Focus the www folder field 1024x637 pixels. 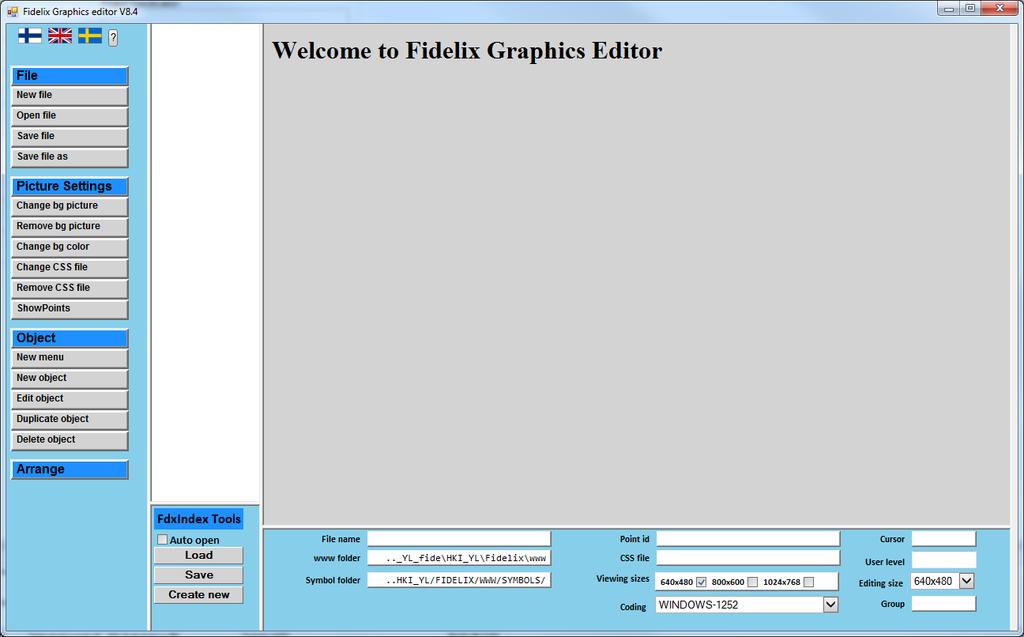pos(459,558)
